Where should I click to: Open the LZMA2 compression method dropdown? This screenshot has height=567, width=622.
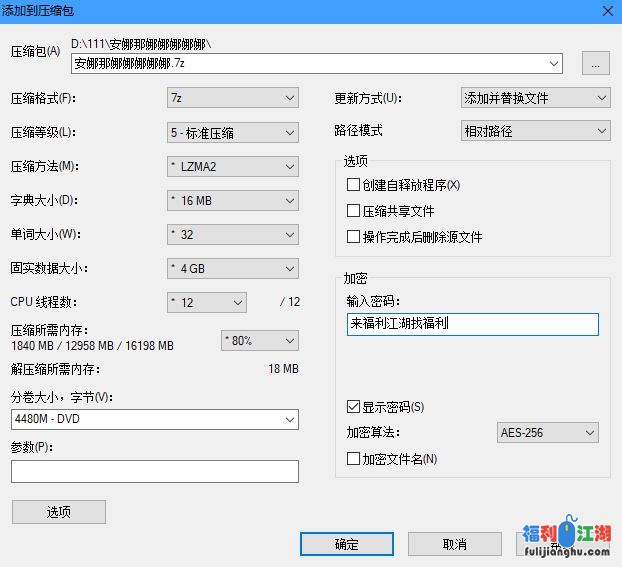click(x=232, y=166)
